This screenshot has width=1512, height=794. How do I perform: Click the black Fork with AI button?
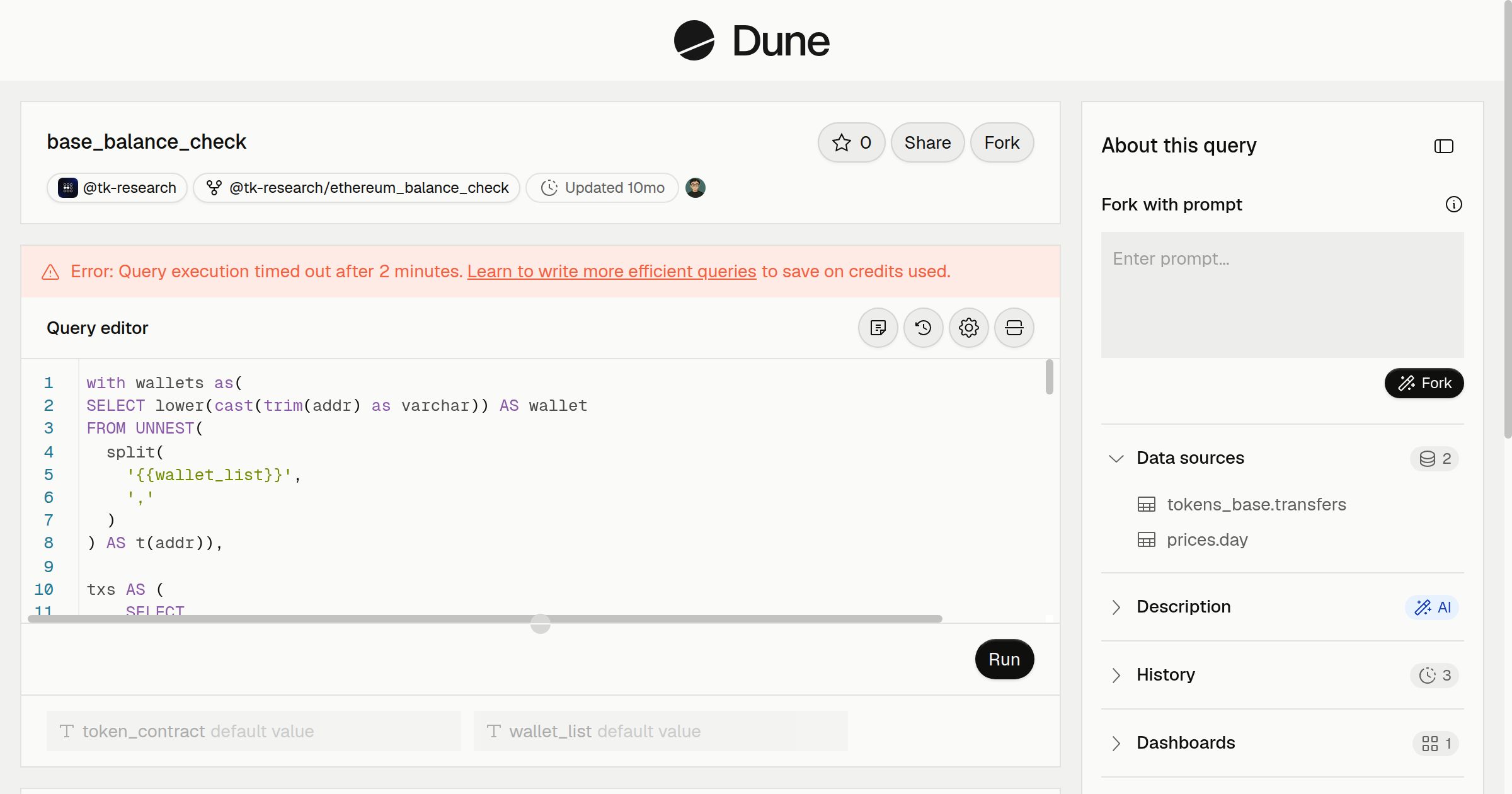(x=1424, y=383)
